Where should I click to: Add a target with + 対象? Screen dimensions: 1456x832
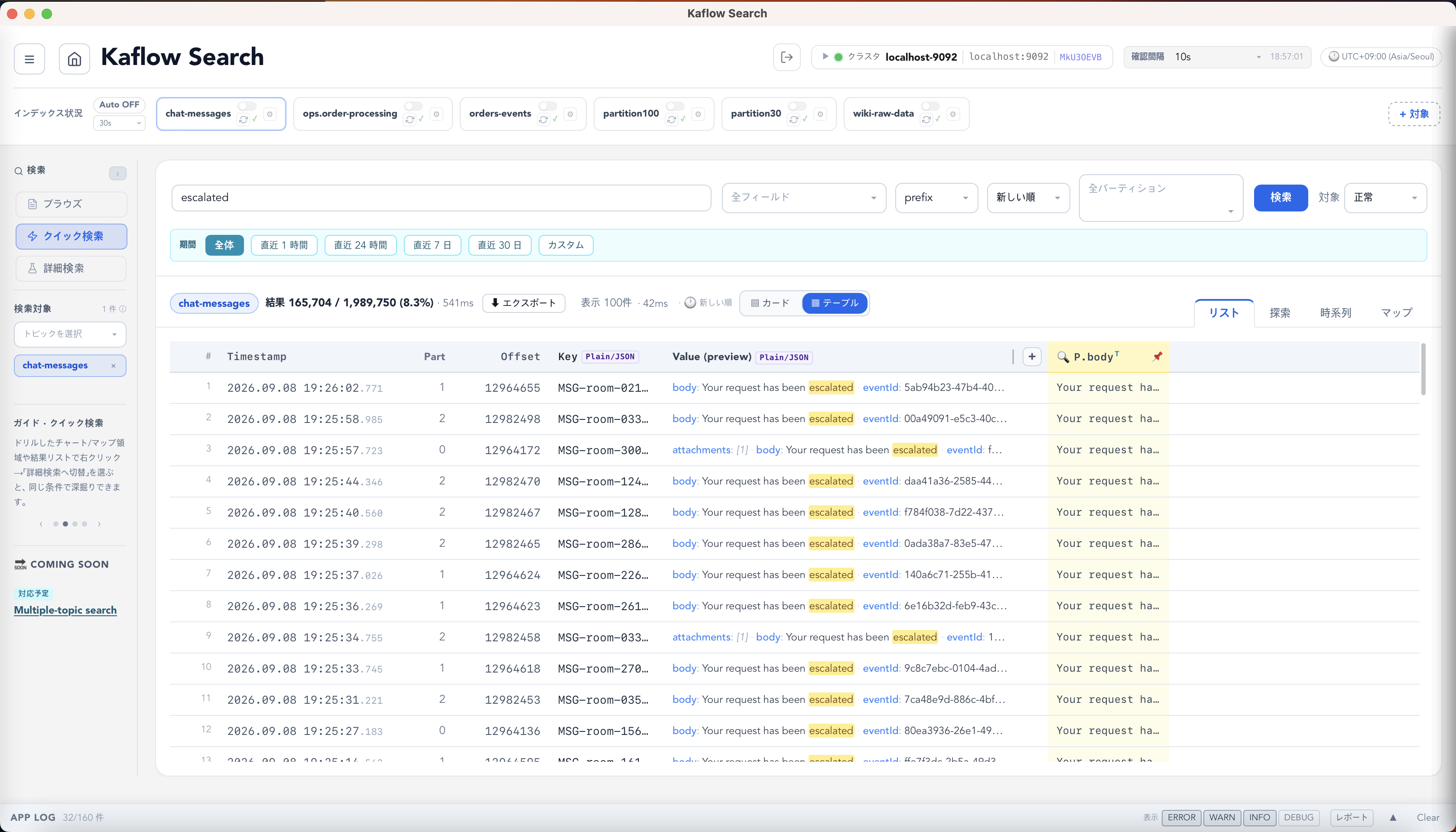(x=1414, y=114)
